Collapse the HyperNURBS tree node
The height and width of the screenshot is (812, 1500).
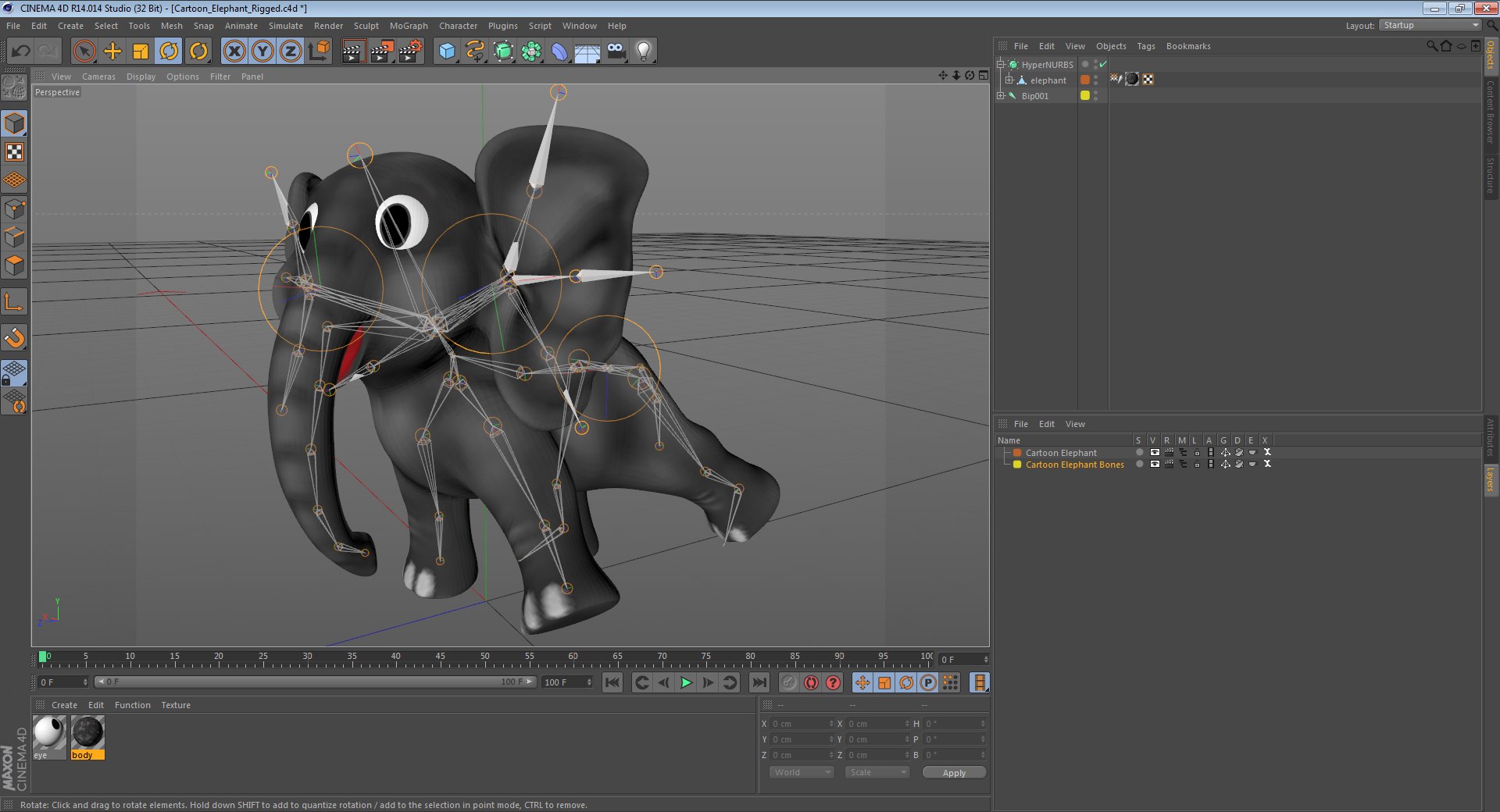pyautogui.click(x=1000, y=64)
